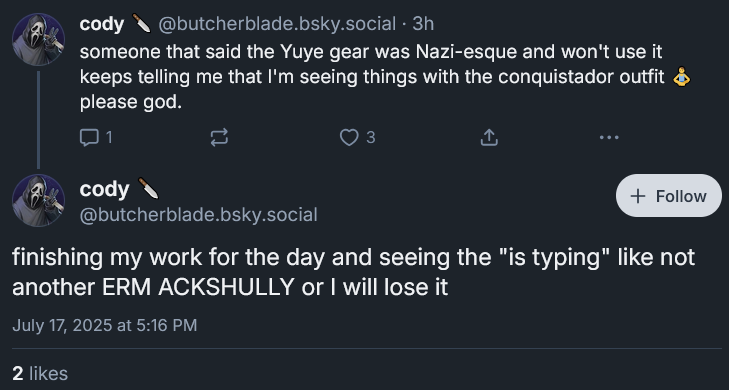
Task: Click the knife emoji beside main cody name
Action: click(x=148, y=188)
